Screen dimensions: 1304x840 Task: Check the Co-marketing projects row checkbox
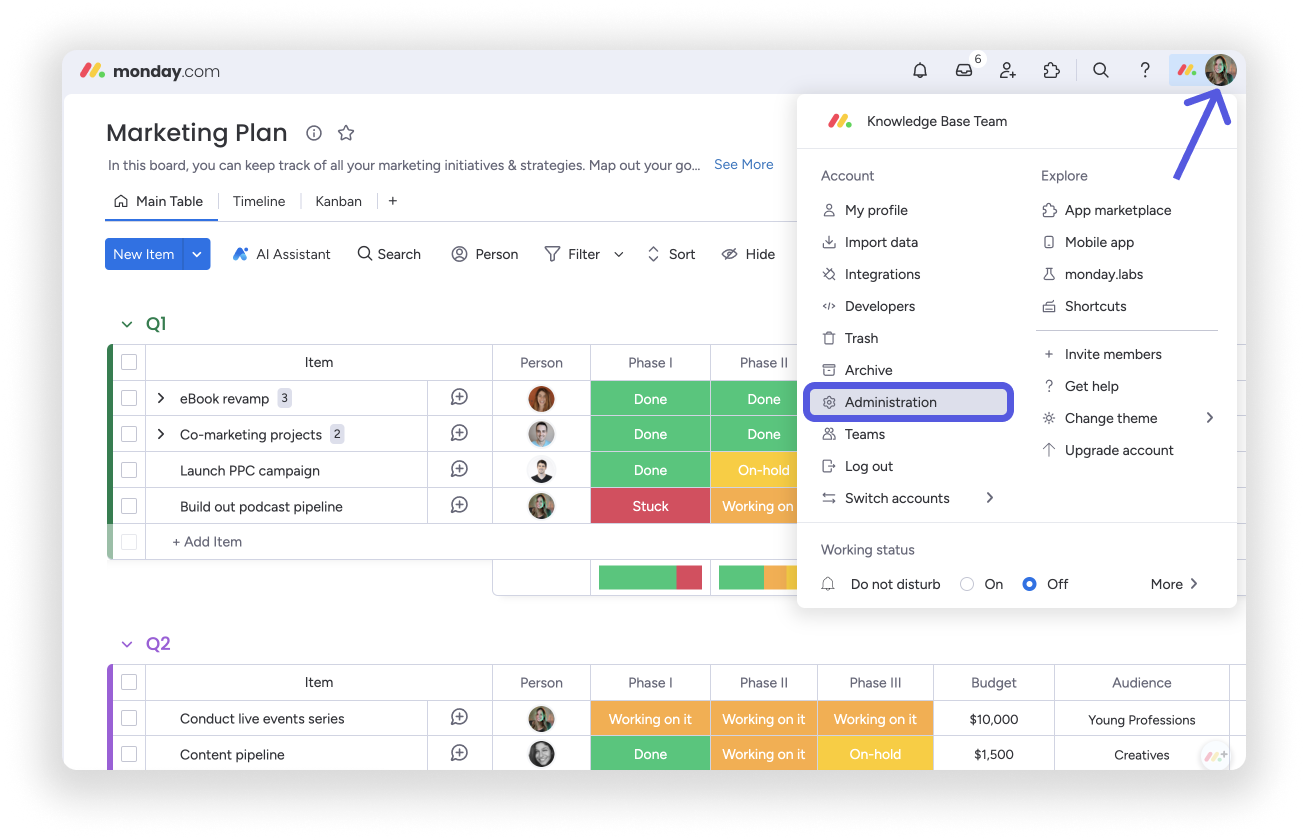coord(129,434)
